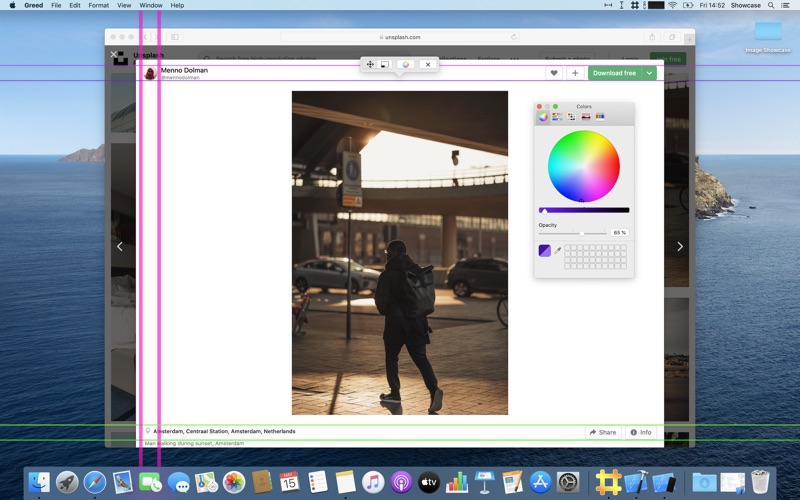This screenshot has height=500, width=800.
Task: Open Apple TV from the Dock
Action: click(429, 482)
